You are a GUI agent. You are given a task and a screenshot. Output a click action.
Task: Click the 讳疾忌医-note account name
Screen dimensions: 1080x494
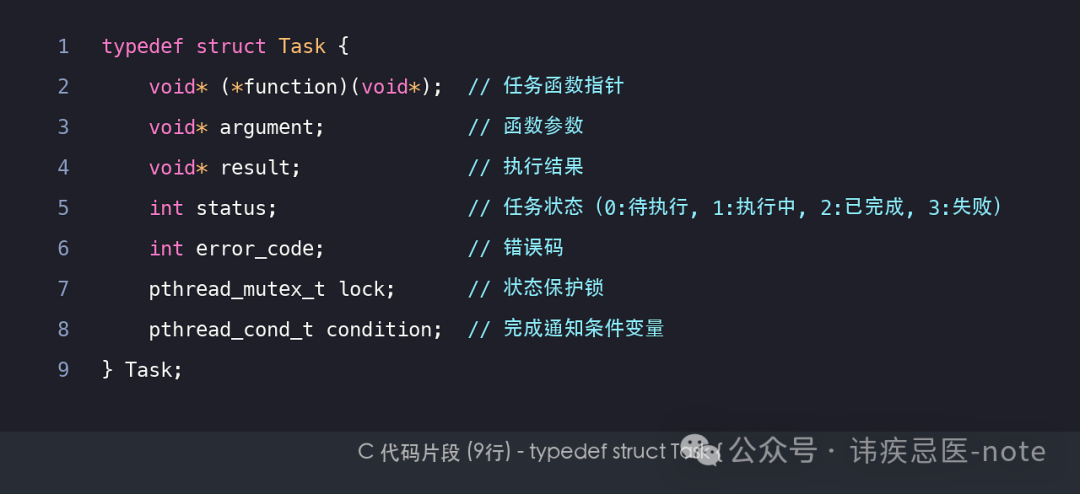click(x=948, y=451)
